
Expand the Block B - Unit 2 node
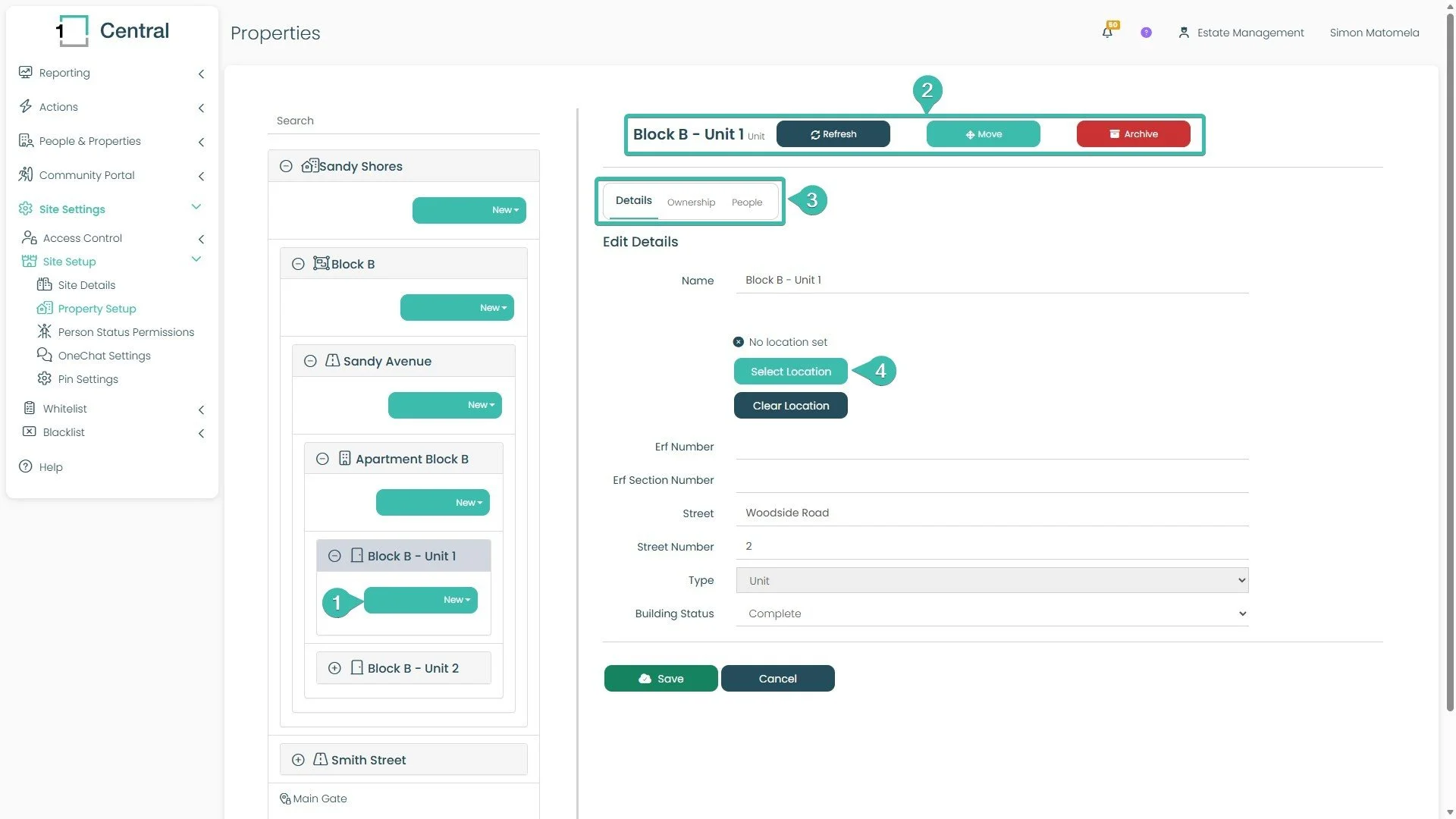tap(334, 668)
